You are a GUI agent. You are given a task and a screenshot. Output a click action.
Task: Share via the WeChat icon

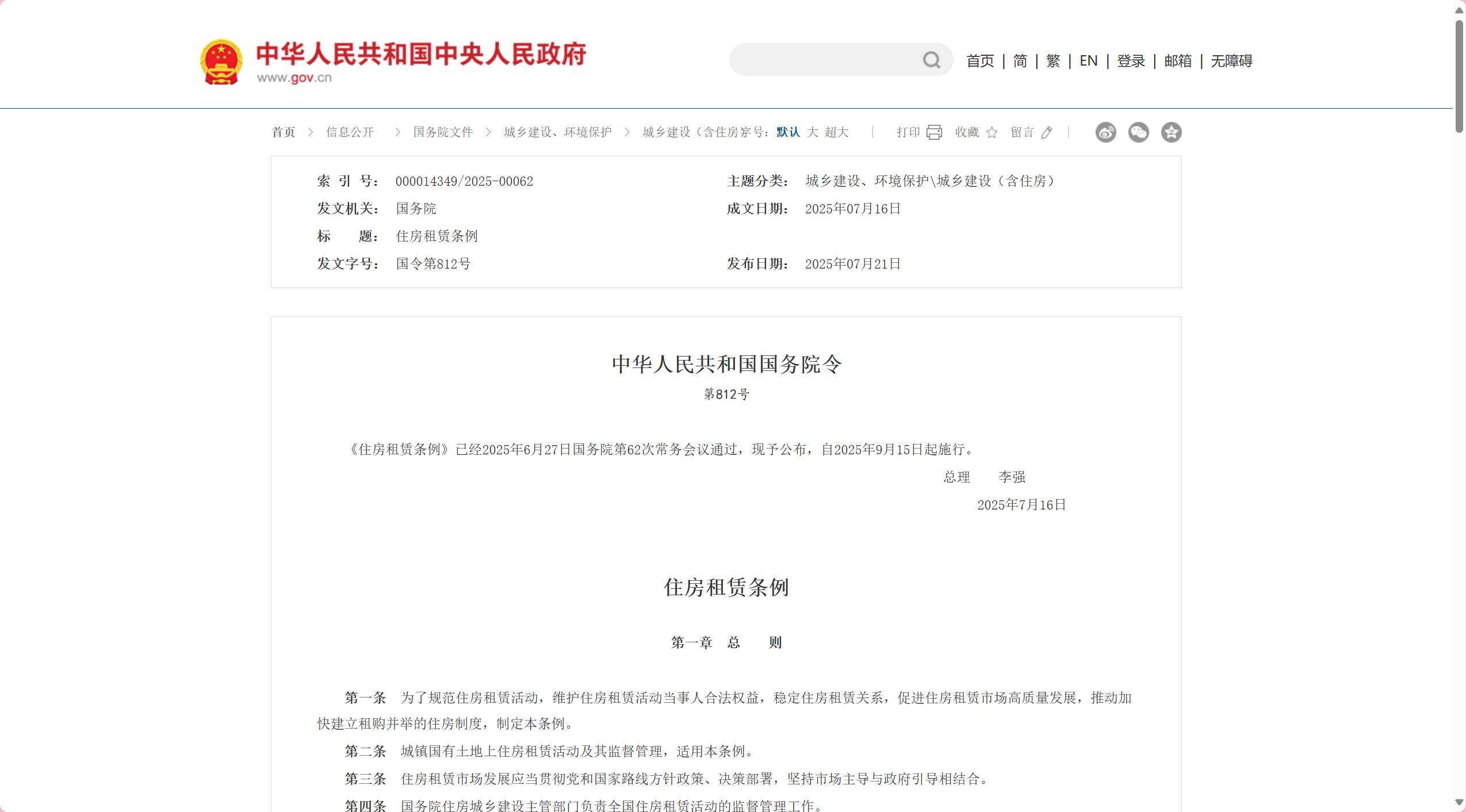(x=1138, y=132)
